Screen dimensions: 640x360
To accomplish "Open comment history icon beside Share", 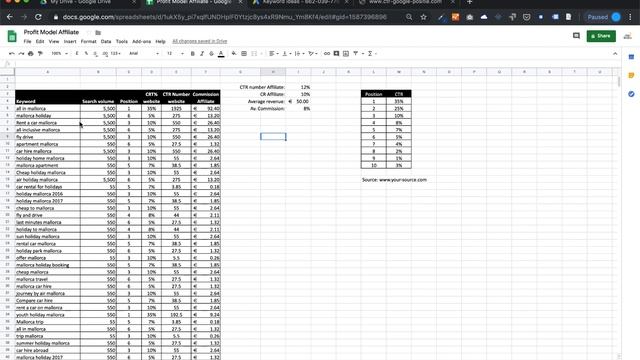I will (x=576, y=36).
